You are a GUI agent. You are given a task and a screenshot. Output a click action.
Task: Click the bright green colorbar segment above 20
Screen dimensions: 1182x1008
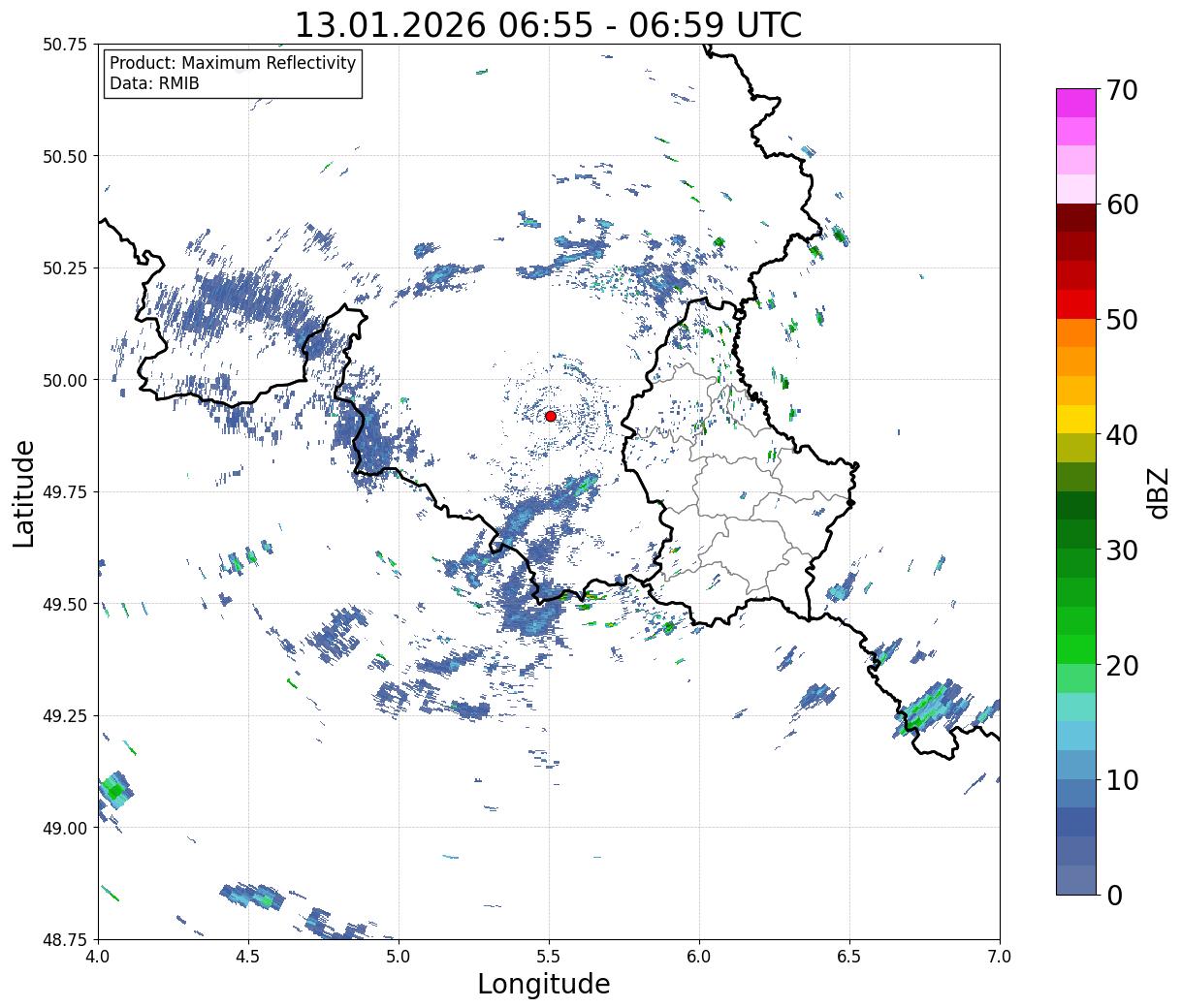tap(1076, 648)
